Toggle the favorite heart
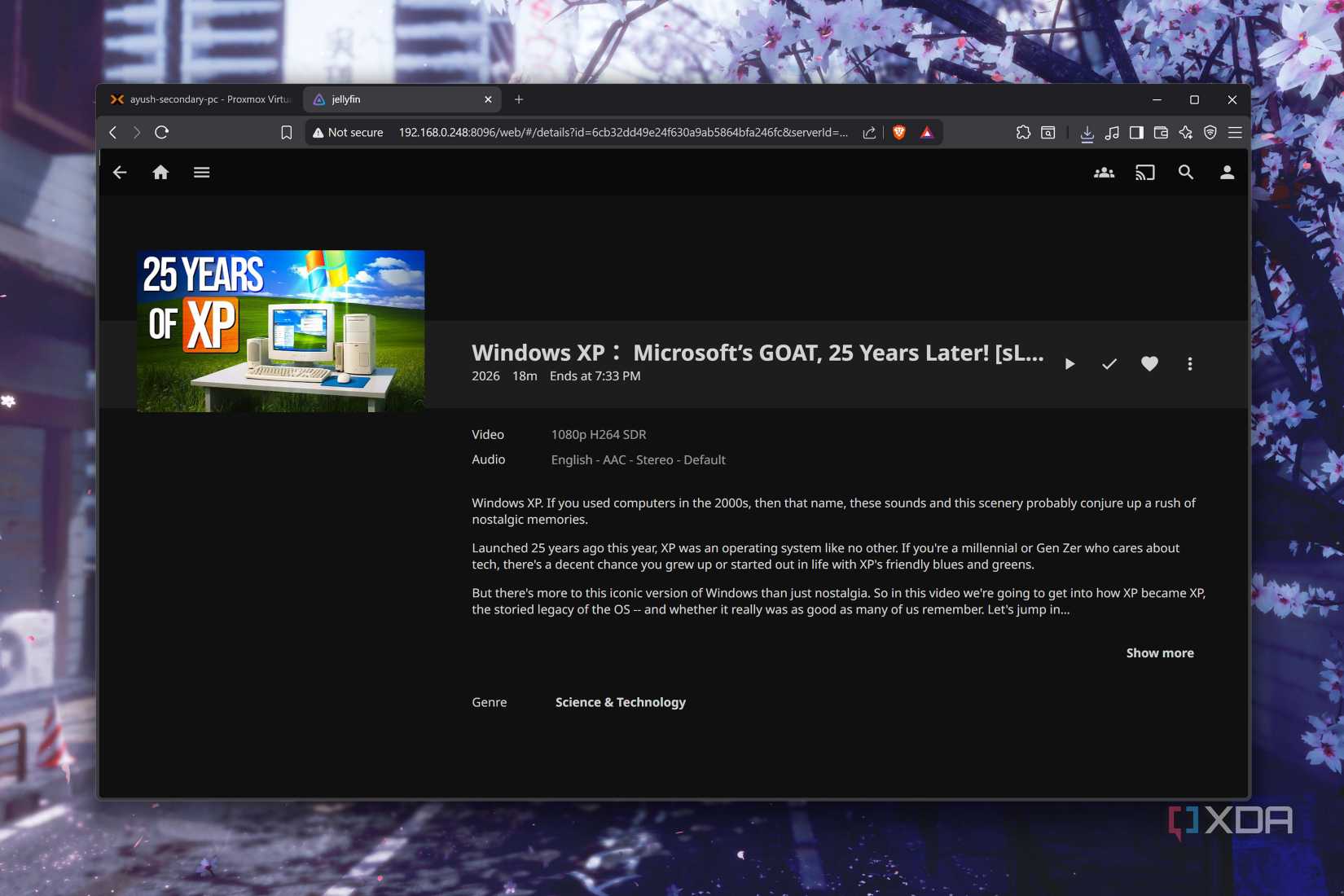This screenshot has height=896, width=1344. tap(1149, 364)
